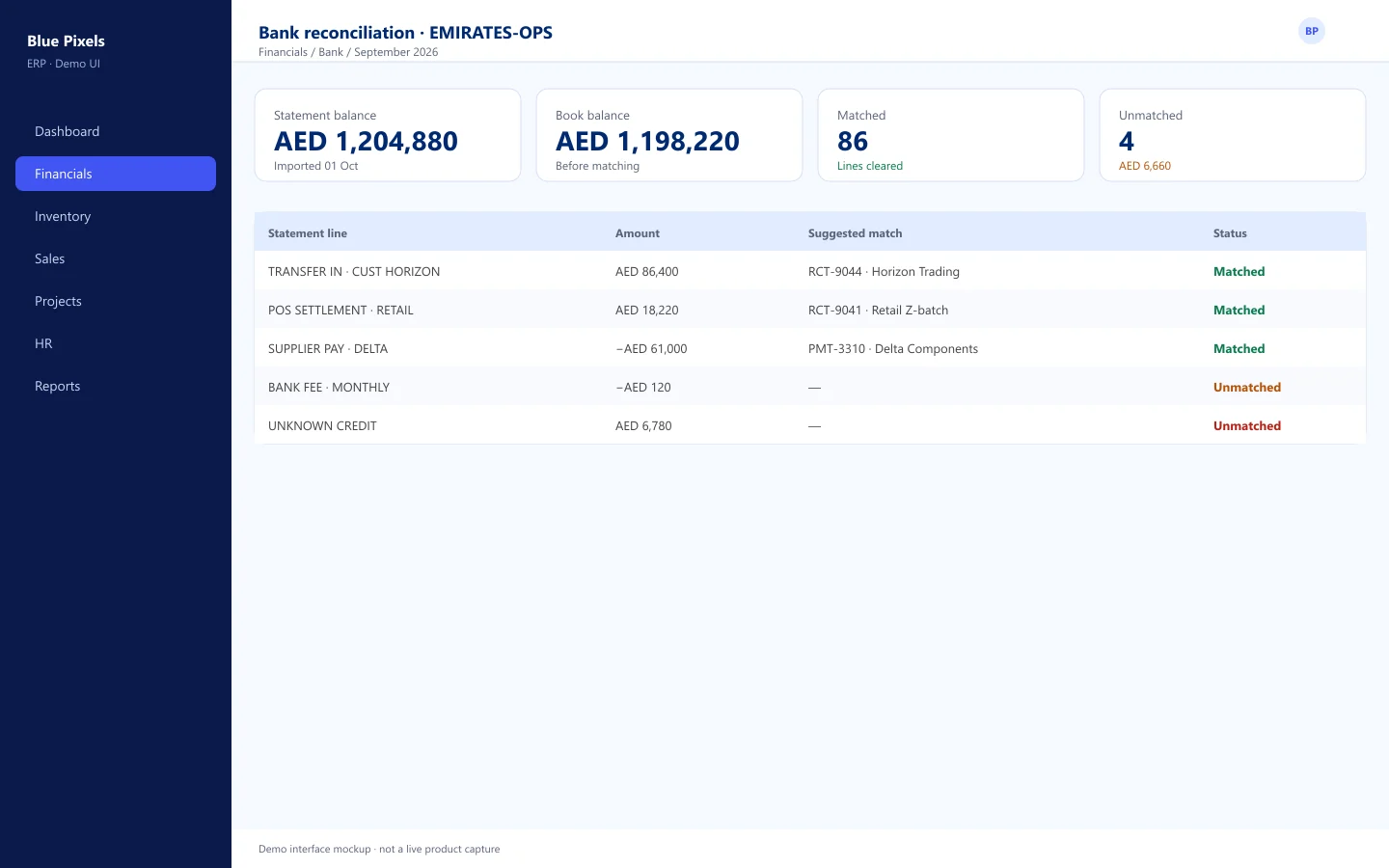The height and width of the screenshot is (868, 1389).
Task: Click Unmatched status of BANK FEE row
Action: tap(1247, 387)
